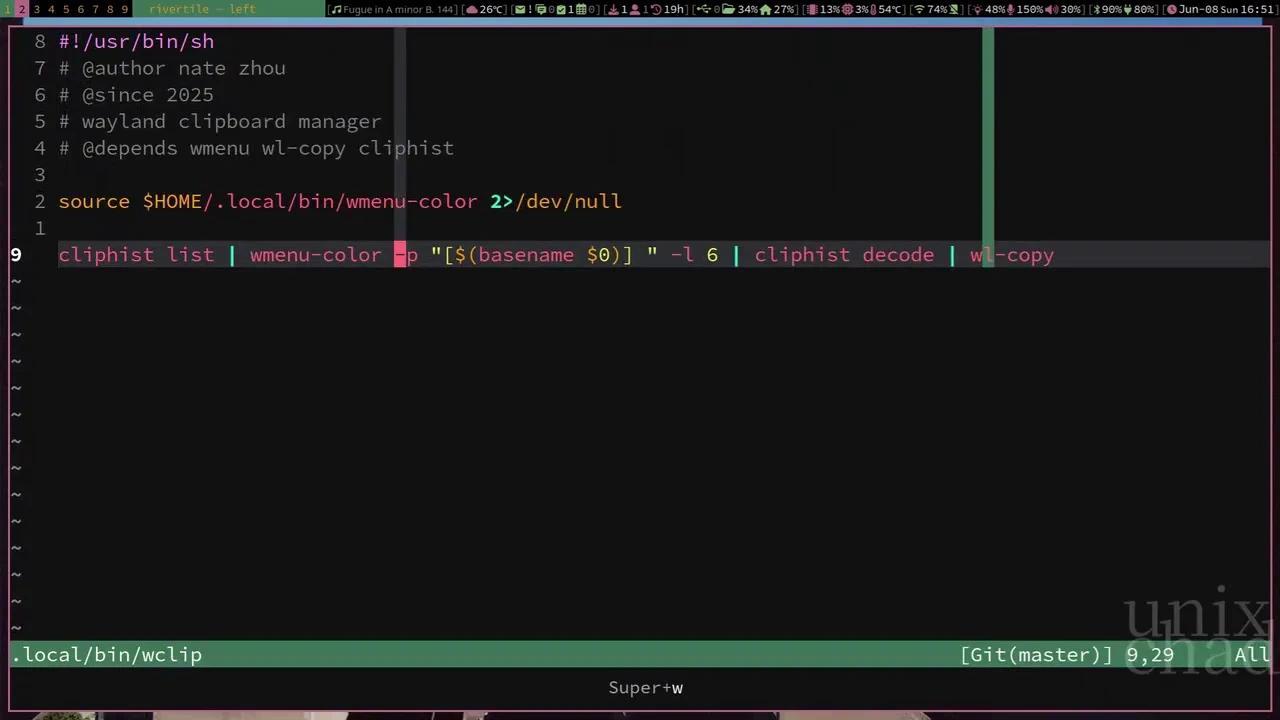Image resolution: width=1280 pixels, height=720 pixels.
Task: Click the package download updates icon
Action: (613, 9)
